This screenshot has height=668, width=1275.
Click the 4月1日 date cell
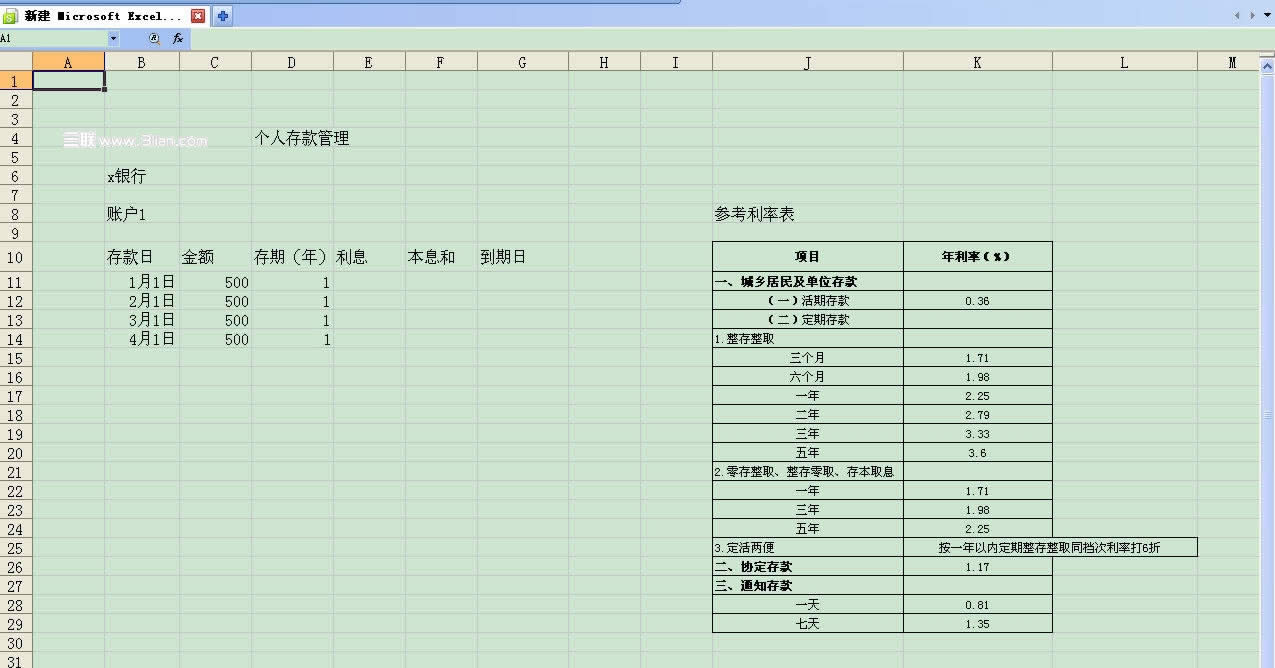click(x=142, y=339)
